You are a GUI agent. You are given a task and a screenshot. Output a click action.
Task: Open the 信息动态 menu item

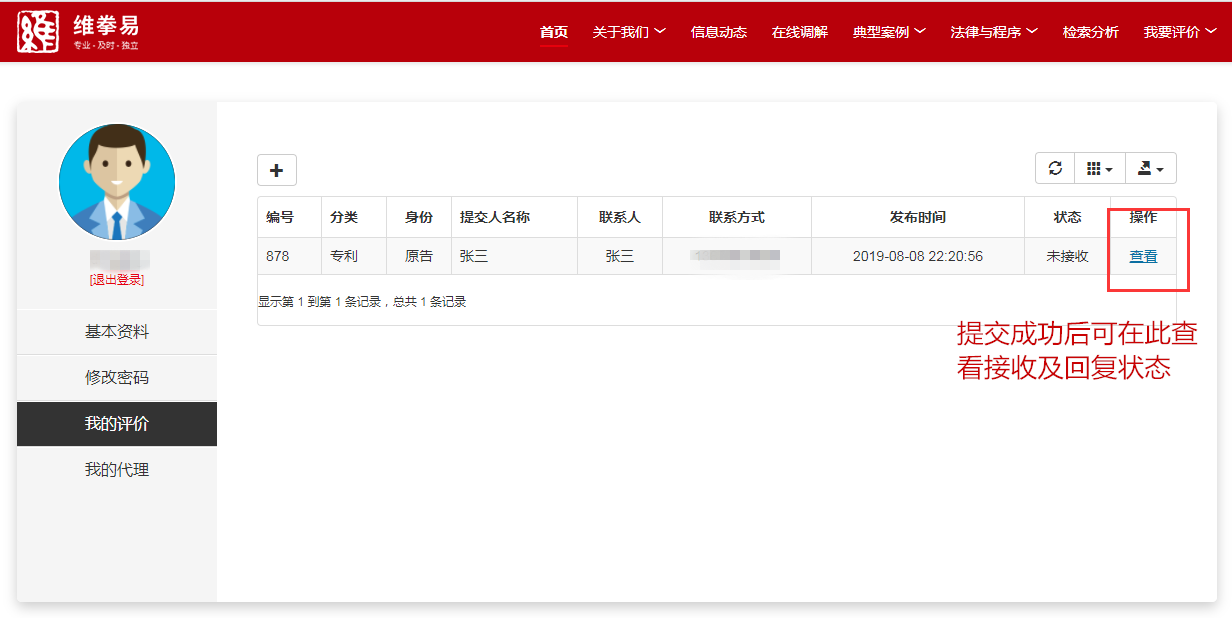[718, 32]
